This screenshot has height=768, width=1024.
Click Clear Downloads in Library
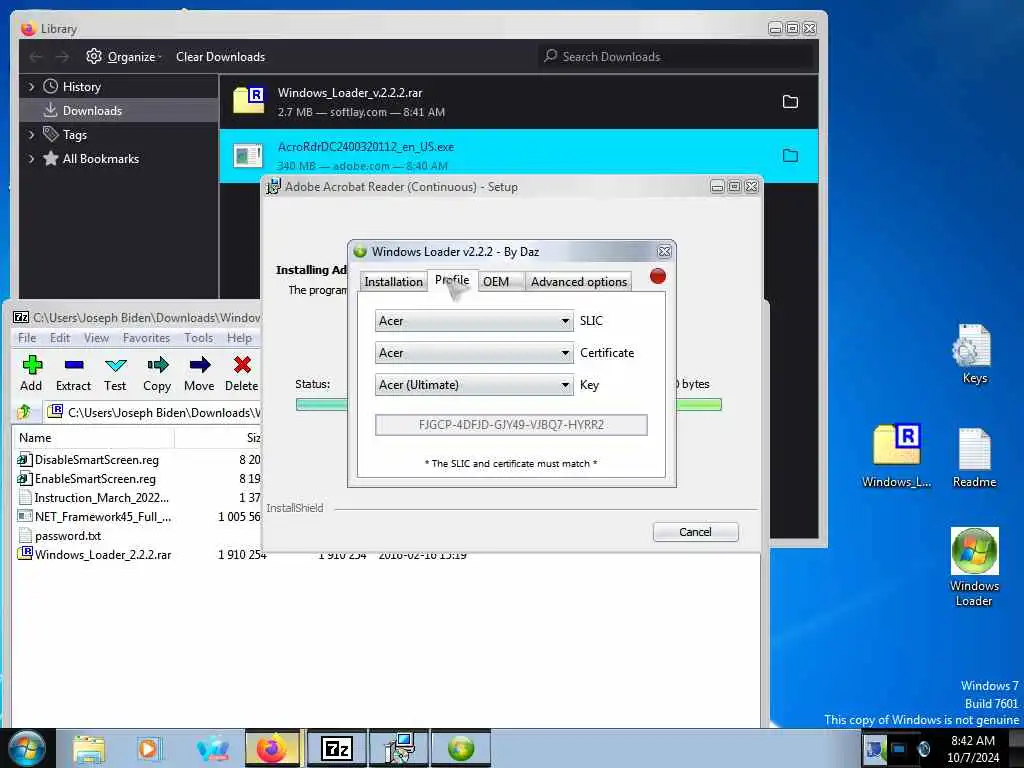[221, 57]
